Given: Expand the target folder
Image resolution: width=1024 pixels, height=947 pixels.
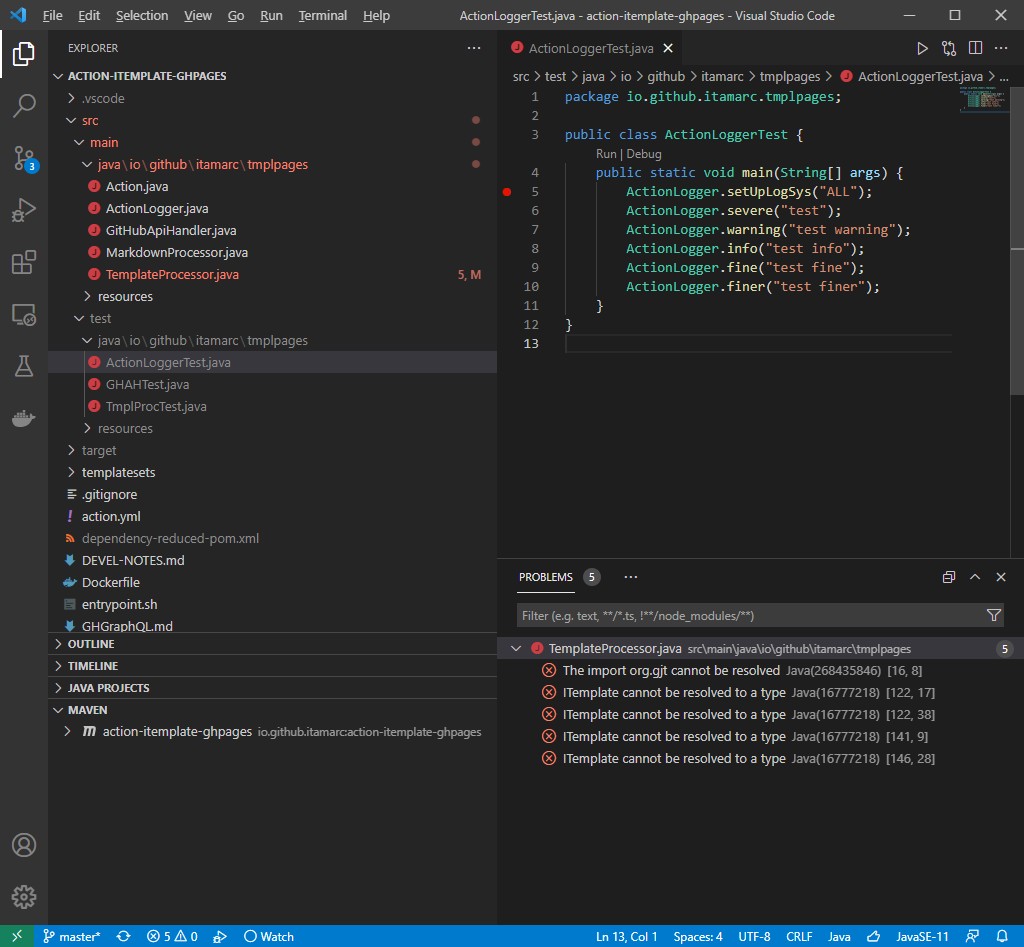Looking at the screenshot, I should pyautogui.click(x=99, y=451).
